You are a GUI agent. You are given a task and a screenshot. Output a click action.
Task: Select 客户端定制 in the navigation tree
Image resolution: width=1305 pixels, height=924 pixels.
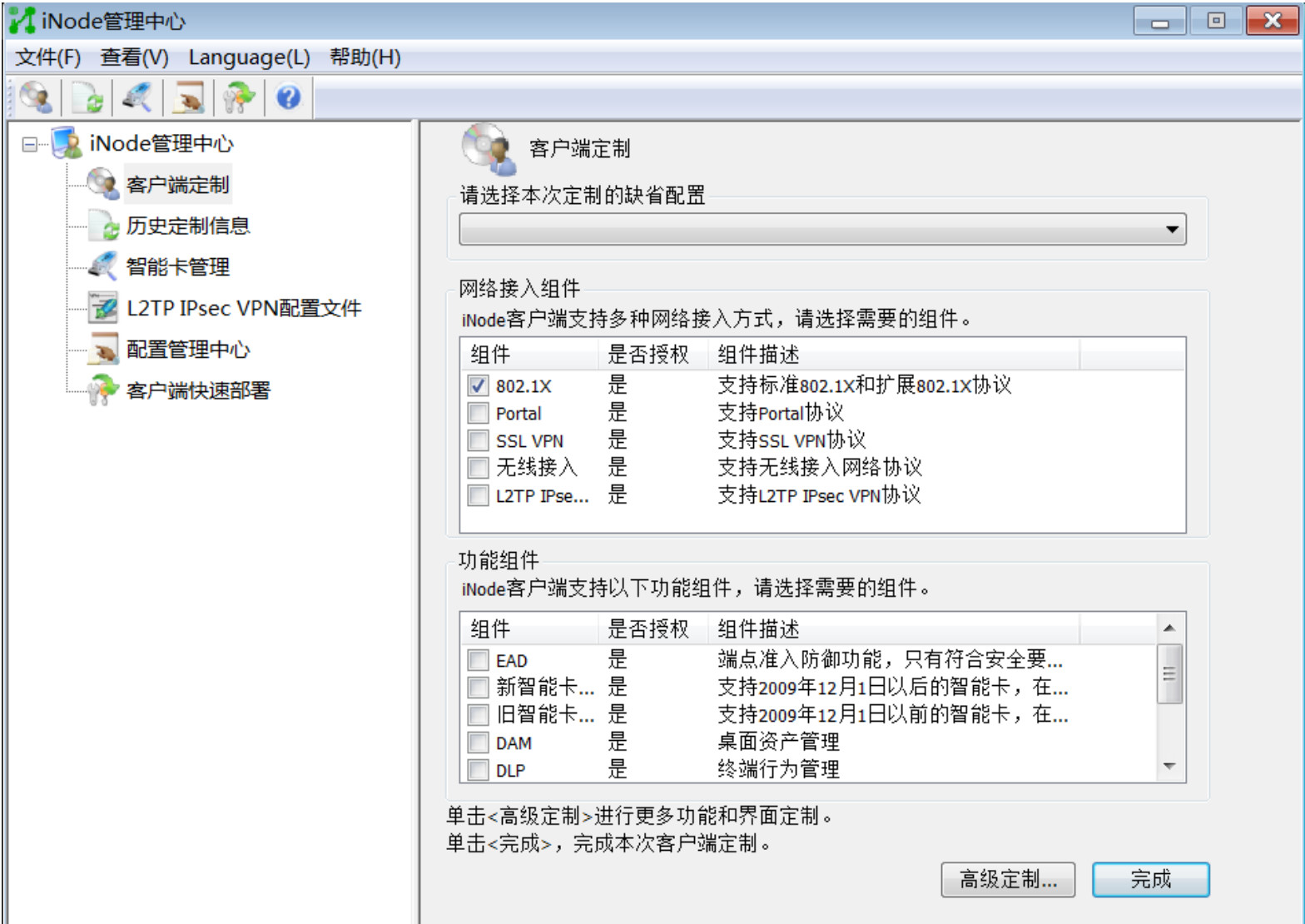click(177, 184)
